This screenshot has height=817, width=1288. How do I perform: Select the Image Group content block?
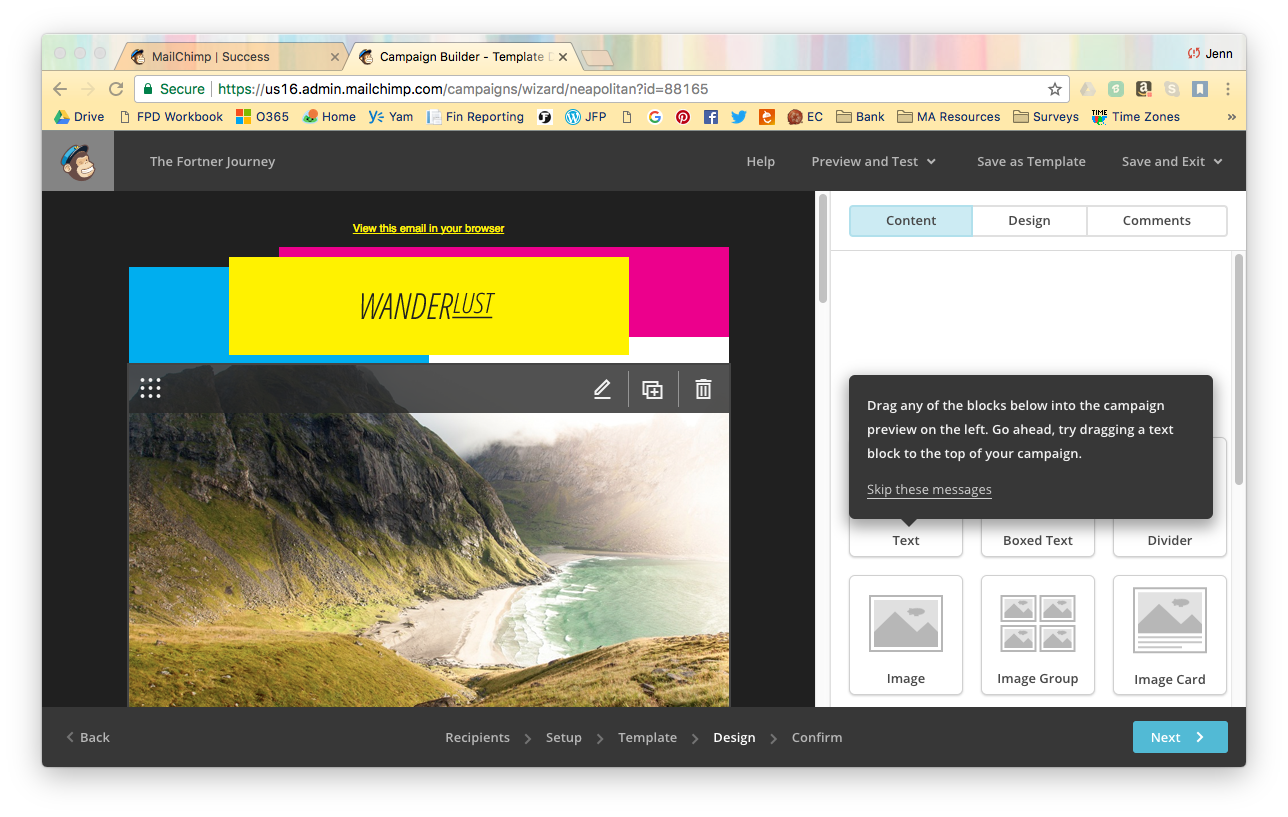tap(1037, 635)
